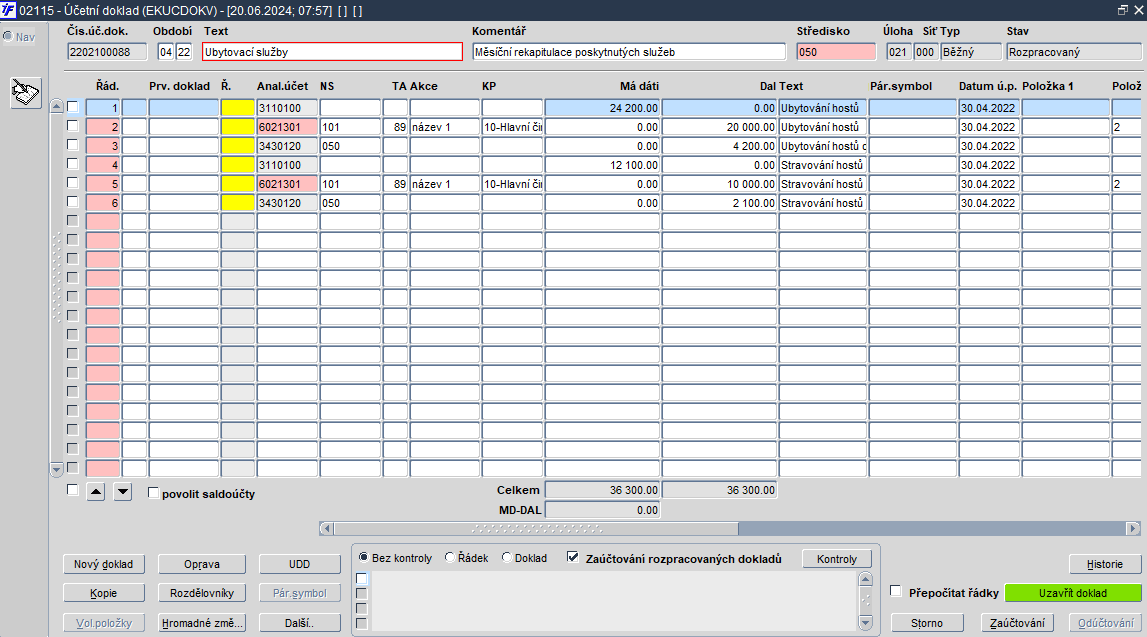Click the Text field with Ubytovací služby

point(333,52)
